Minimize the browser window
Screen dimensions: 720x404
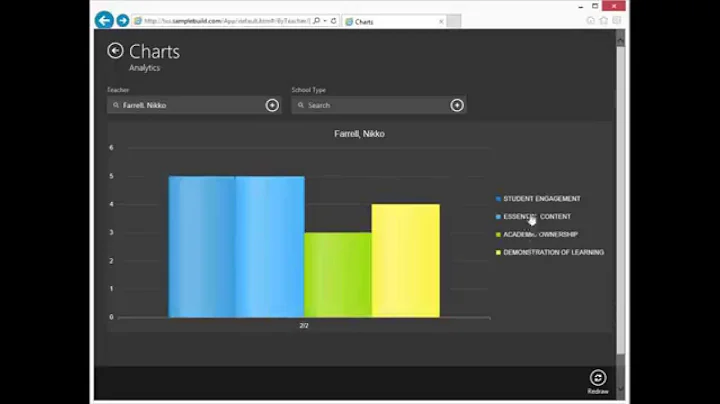[x=581, y=6]
